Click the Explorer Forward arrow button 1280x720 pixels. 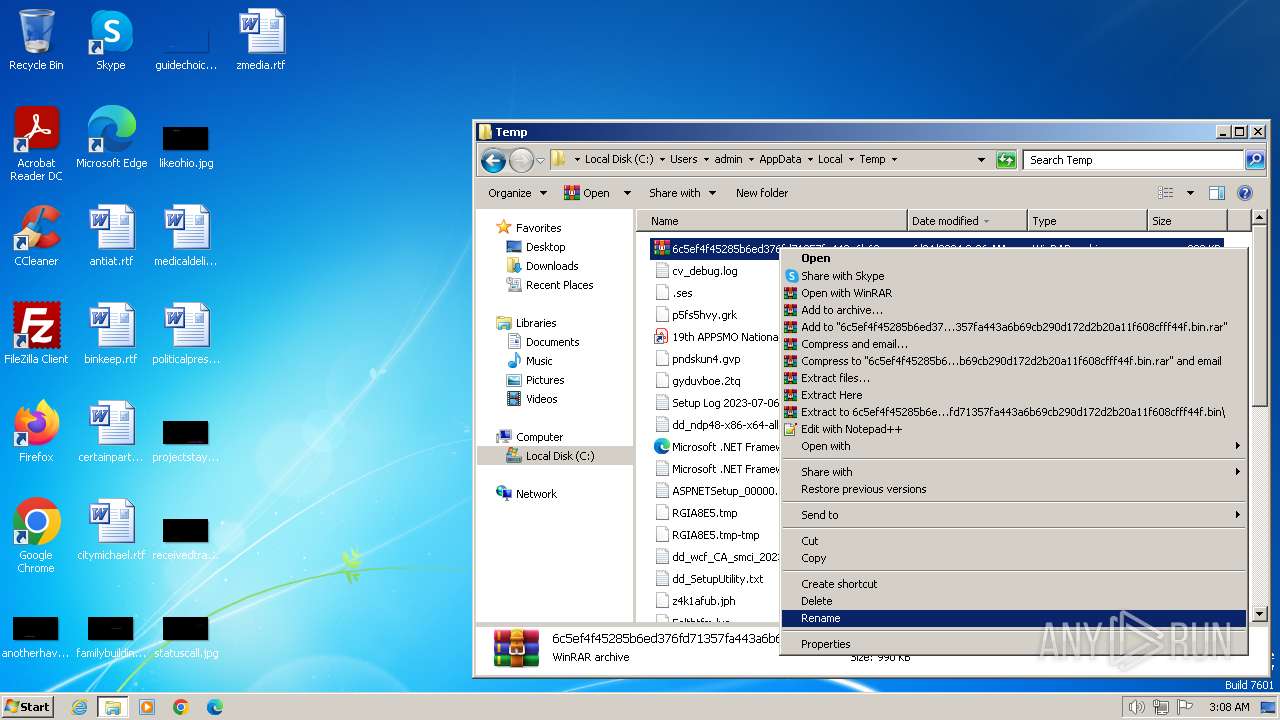[x=521, y=160]
